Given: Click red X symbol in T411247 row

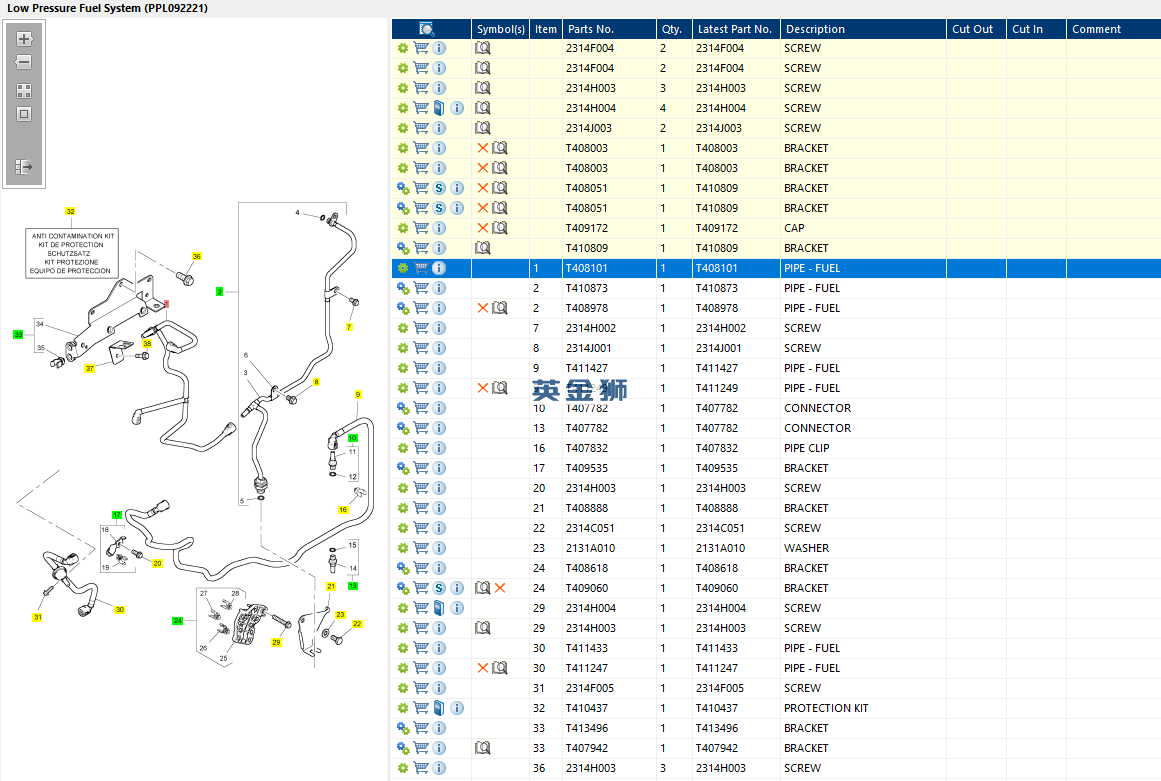Looking at the screenshot, I should click(x=483, y=668).
